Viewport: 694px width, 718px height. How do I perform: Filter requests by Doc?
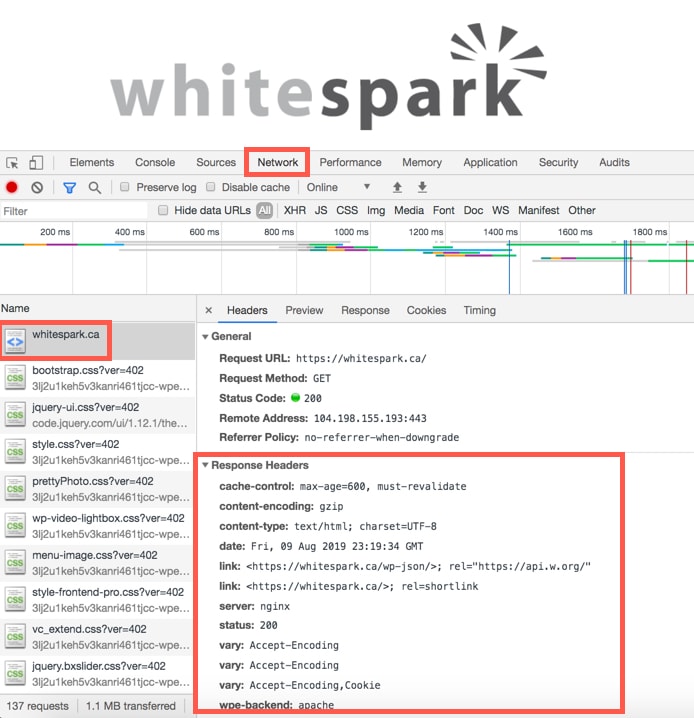473,210
